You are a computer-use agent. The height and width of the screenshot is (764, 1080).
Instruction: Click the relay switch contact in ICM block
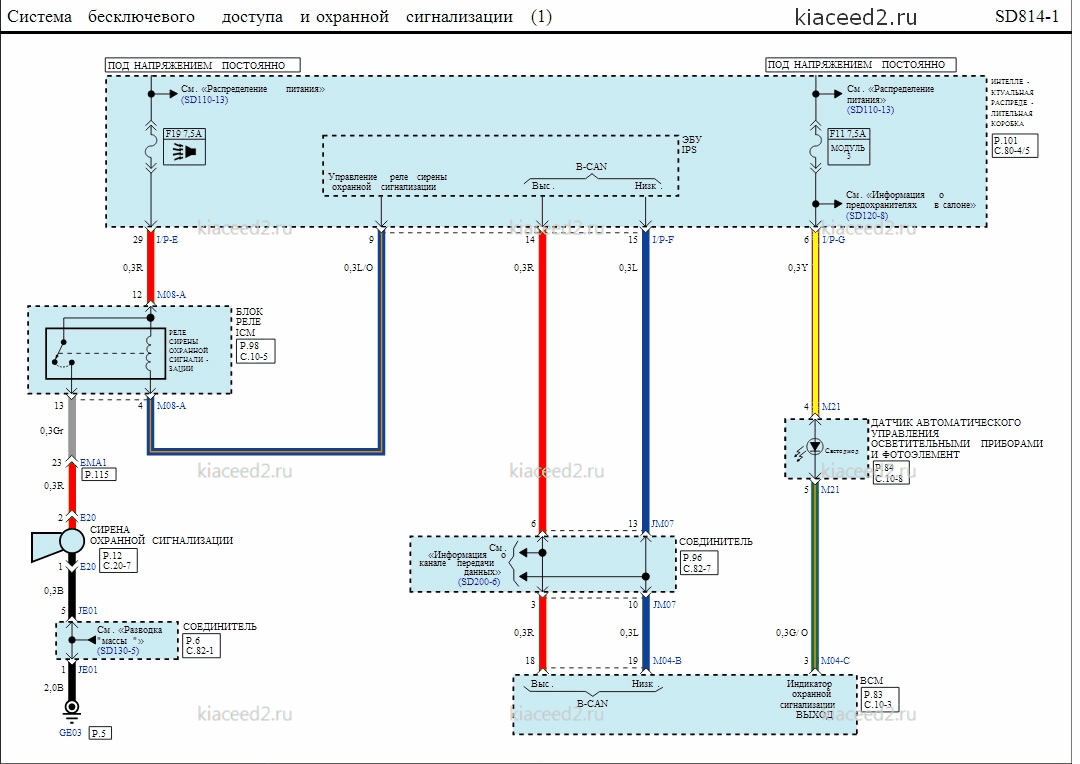(x=61, y=354)
